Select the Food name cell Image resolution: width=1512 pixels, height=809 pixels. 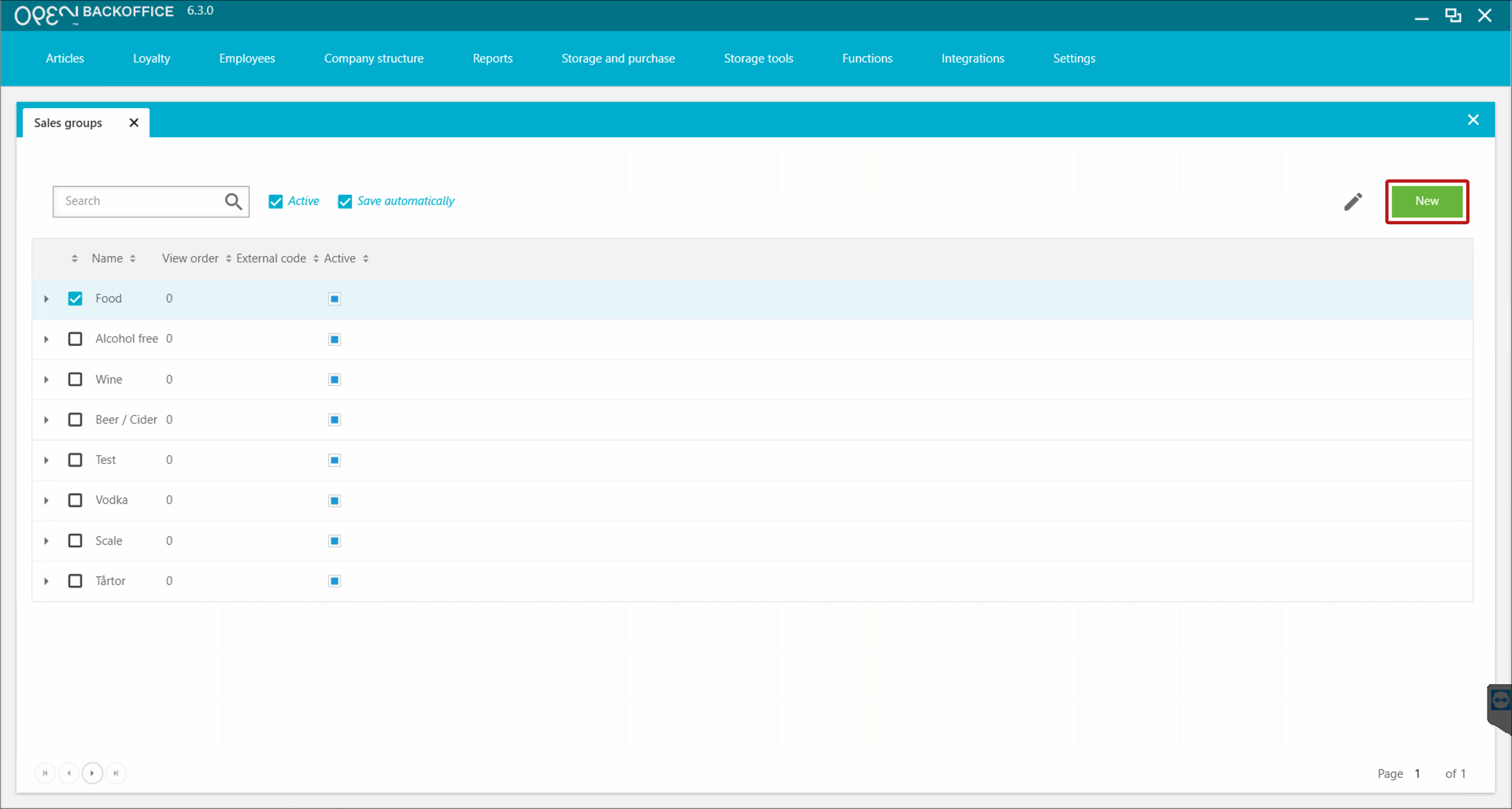pos(109,299)
